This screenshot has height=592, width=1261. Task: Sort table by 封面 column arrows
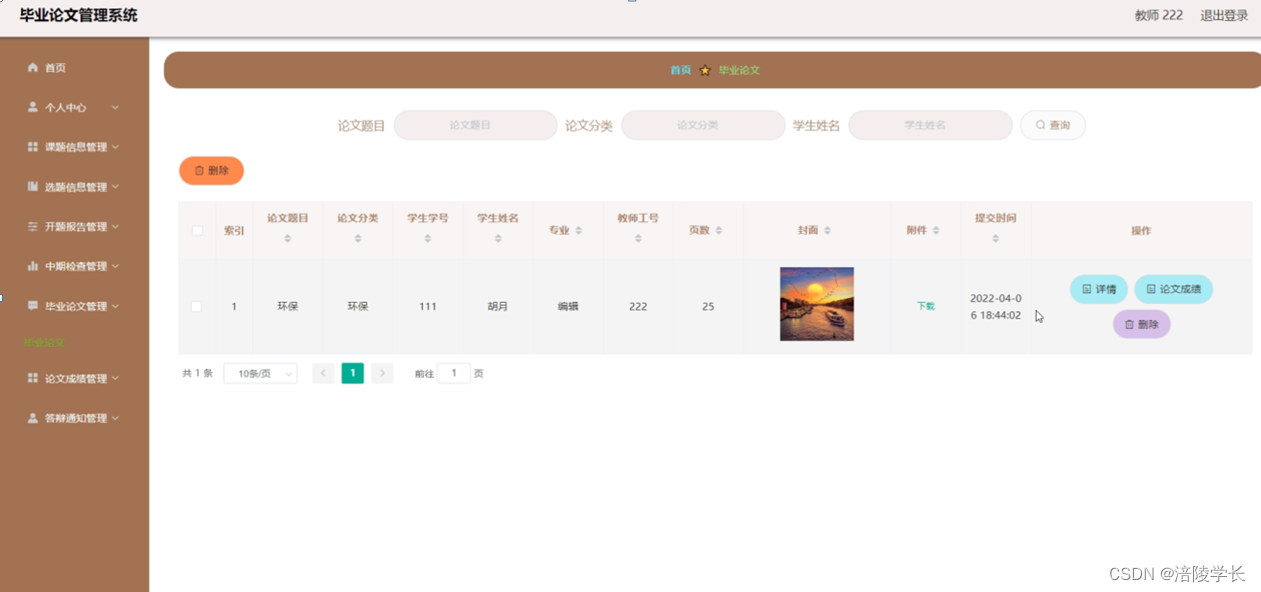(827, 231)
